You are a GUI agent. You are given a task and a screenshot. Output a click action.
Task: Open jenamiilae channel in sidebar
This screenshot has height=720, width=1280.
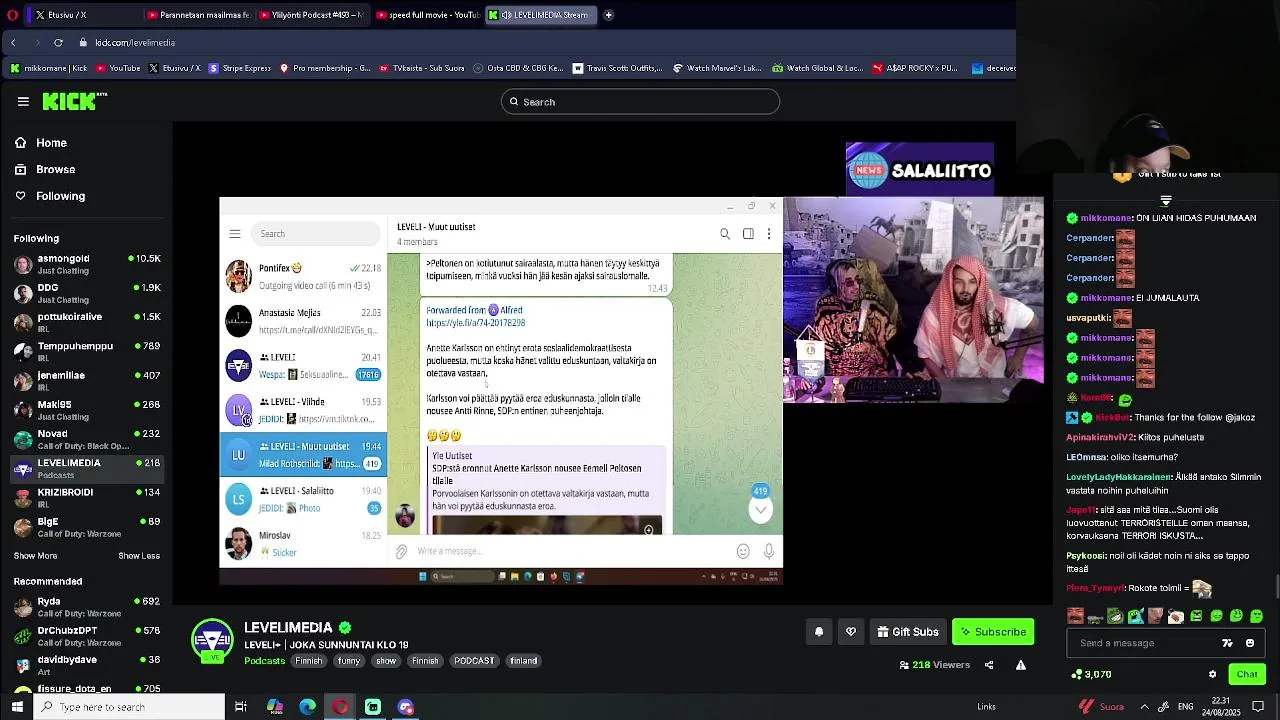pos(87,381)
